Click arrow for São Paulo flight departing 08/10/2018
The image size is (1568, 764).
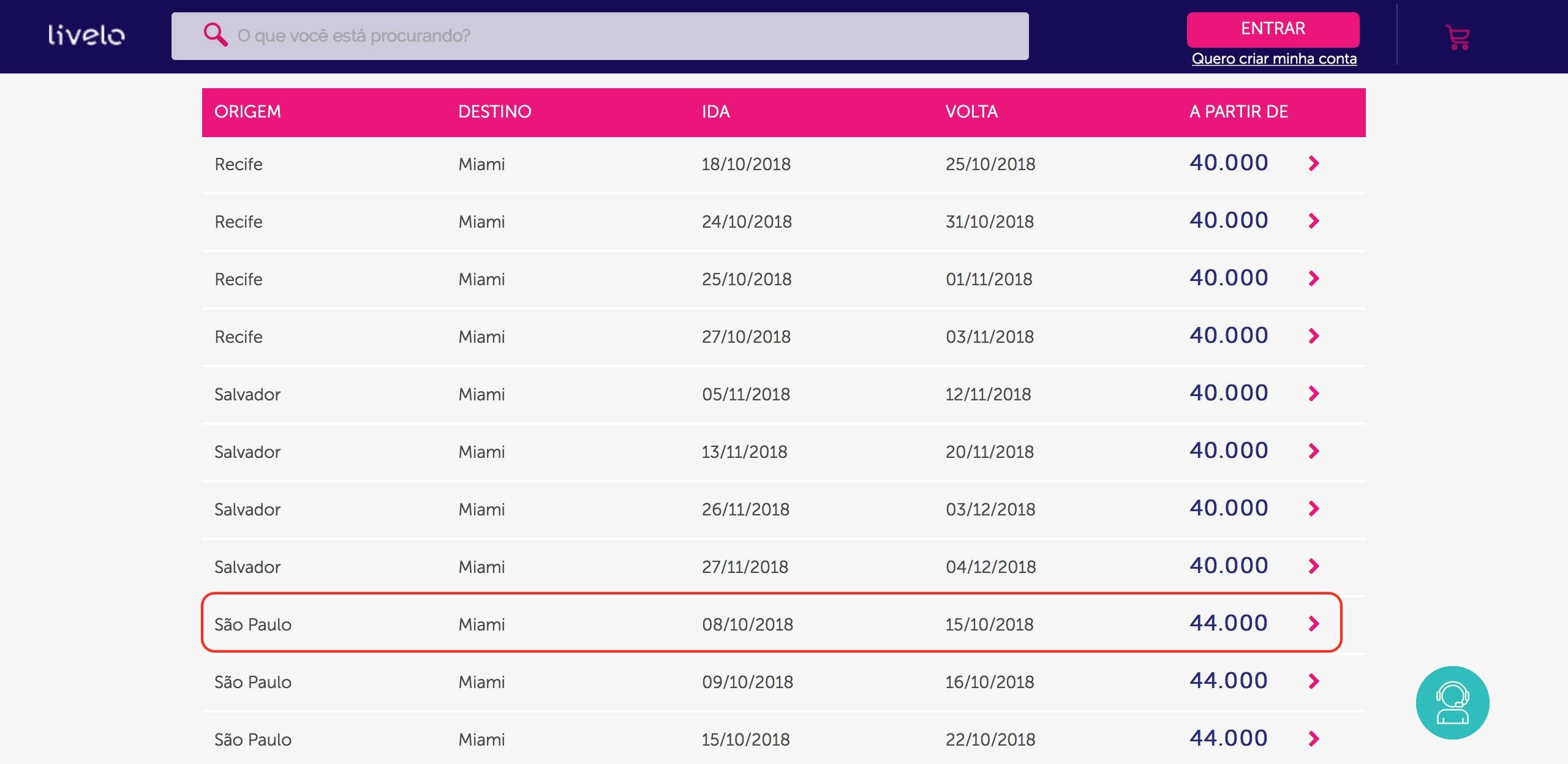[1314, 624]
